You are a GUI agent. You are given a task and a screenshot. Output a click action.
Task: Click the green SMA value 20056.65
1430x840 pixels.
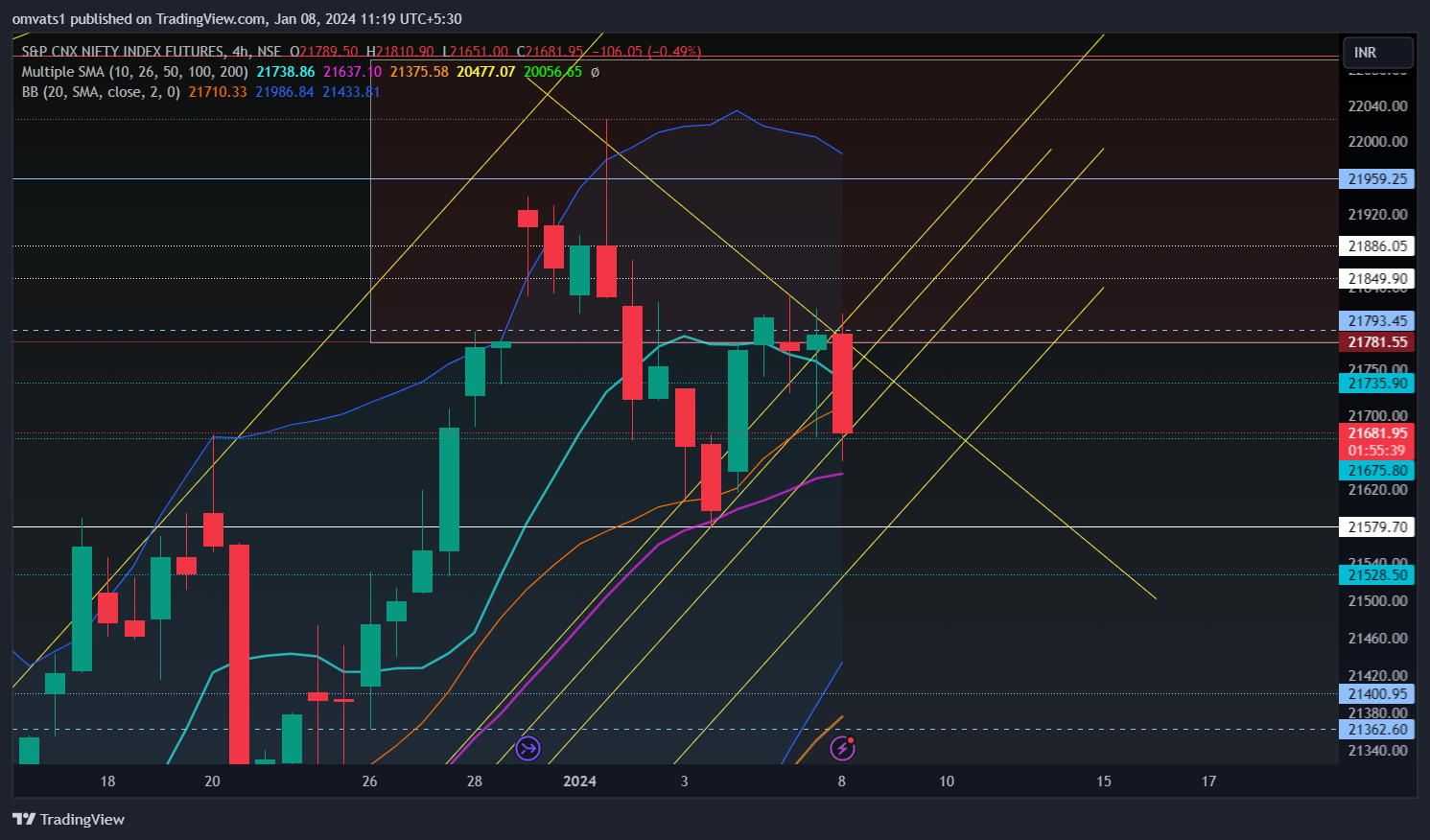tap(552, 72)
